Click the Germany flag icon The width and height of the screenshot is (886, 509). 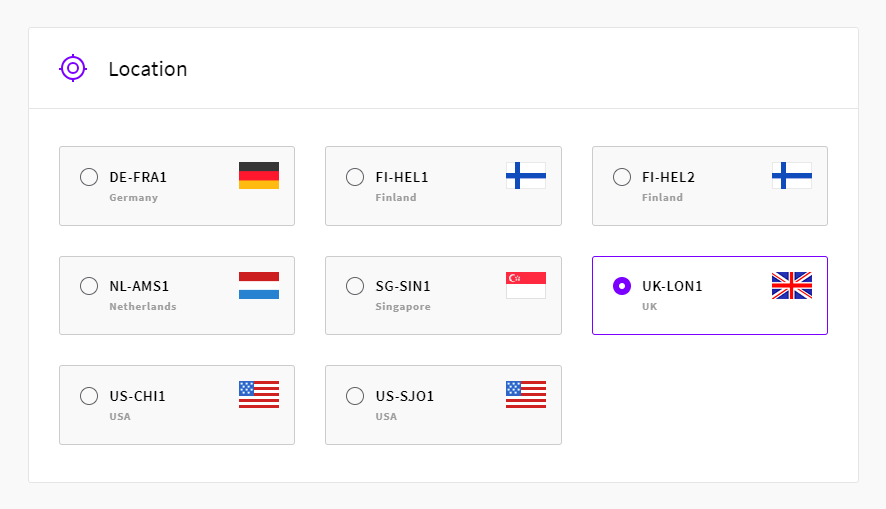(259, 176)
